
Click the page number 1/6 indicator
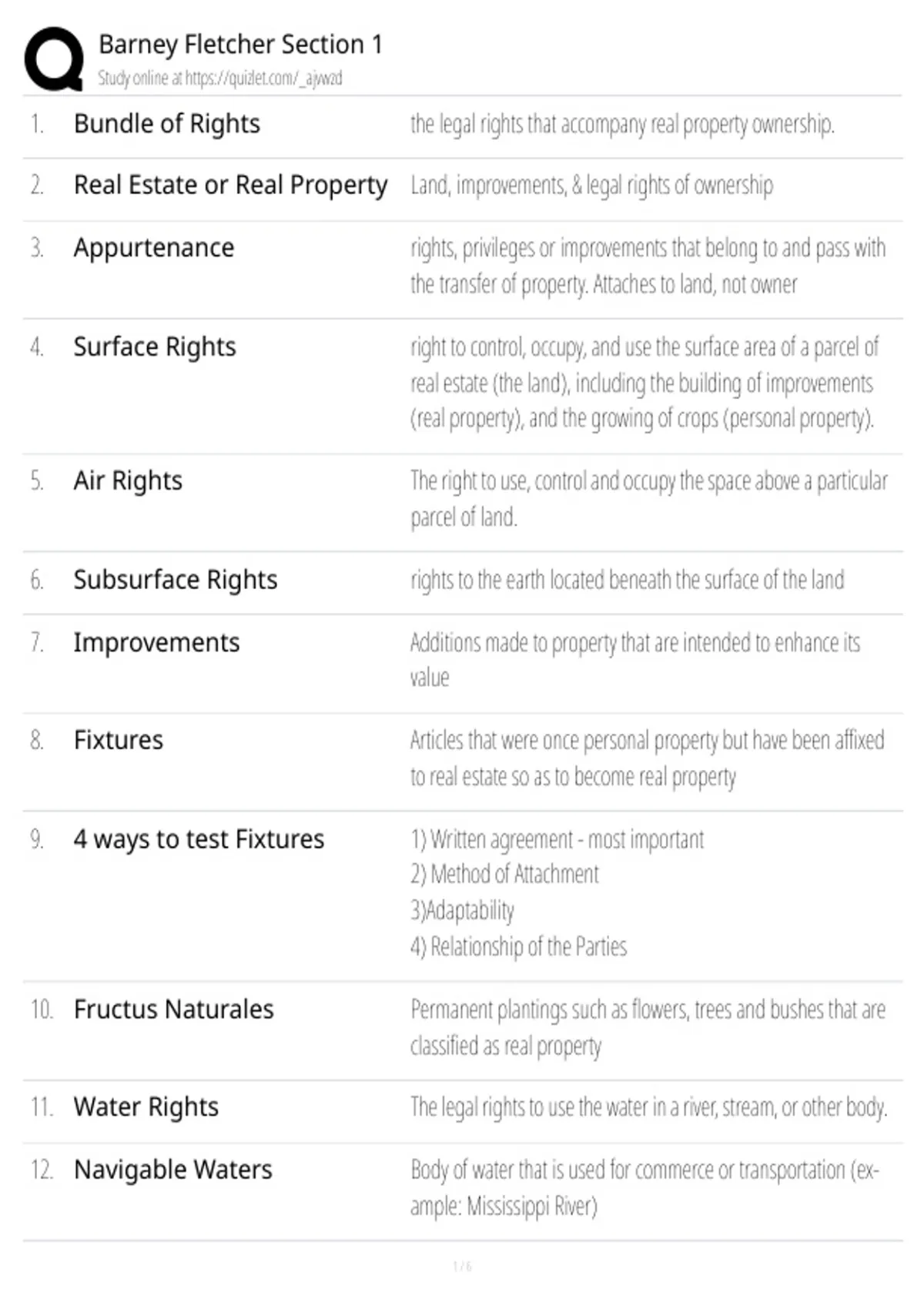click(462, 1267)
